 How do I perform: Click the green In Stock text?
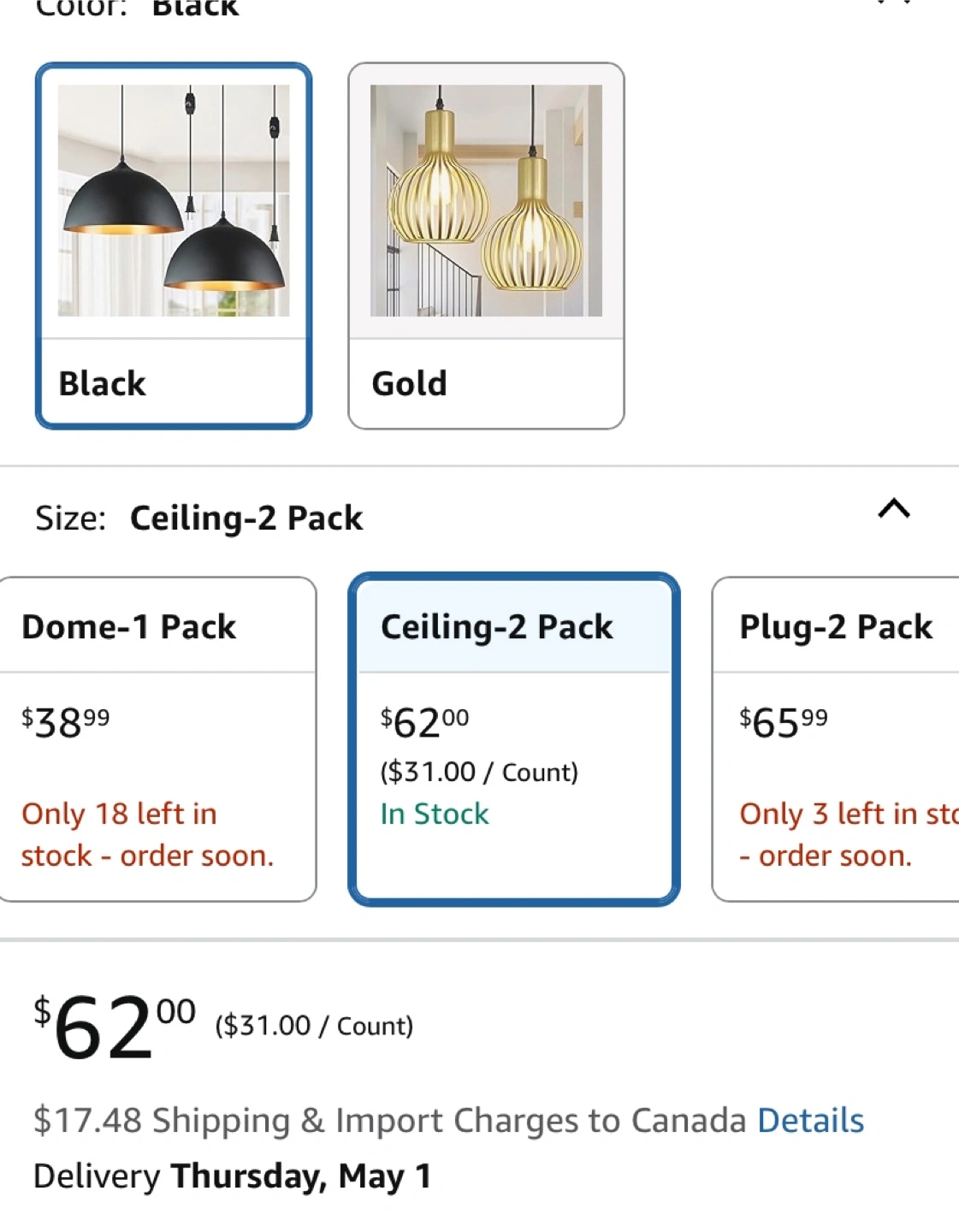[435, 814]
